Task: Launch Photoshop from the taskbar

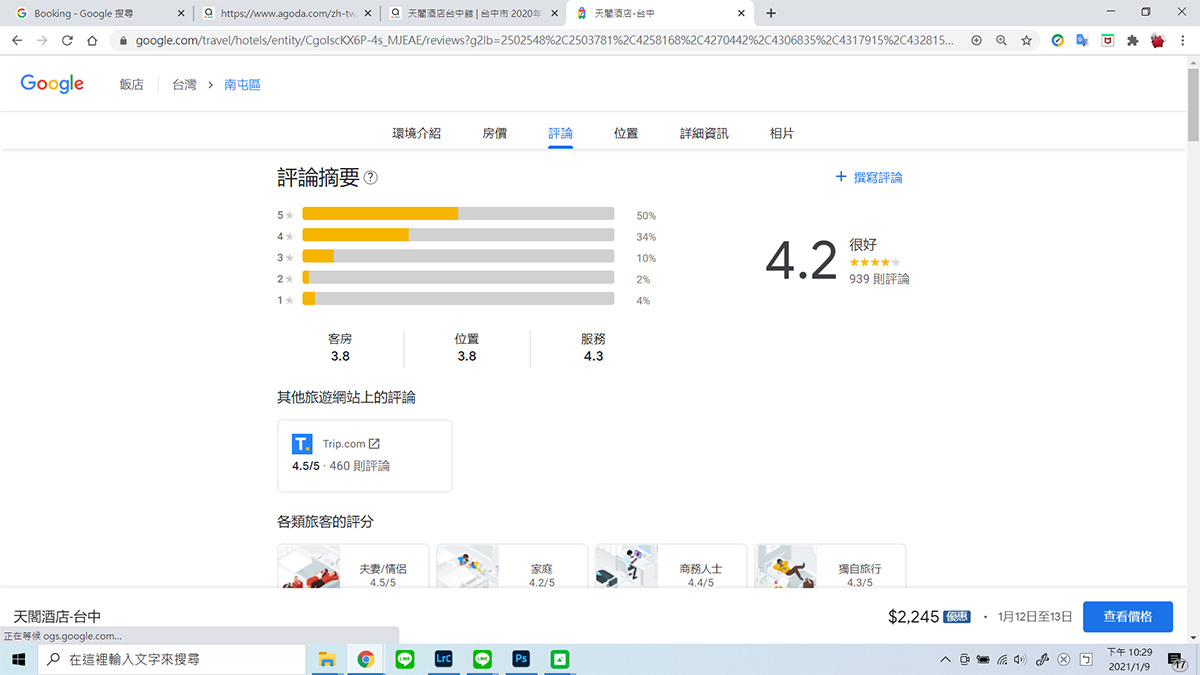Action: (520, 659)
